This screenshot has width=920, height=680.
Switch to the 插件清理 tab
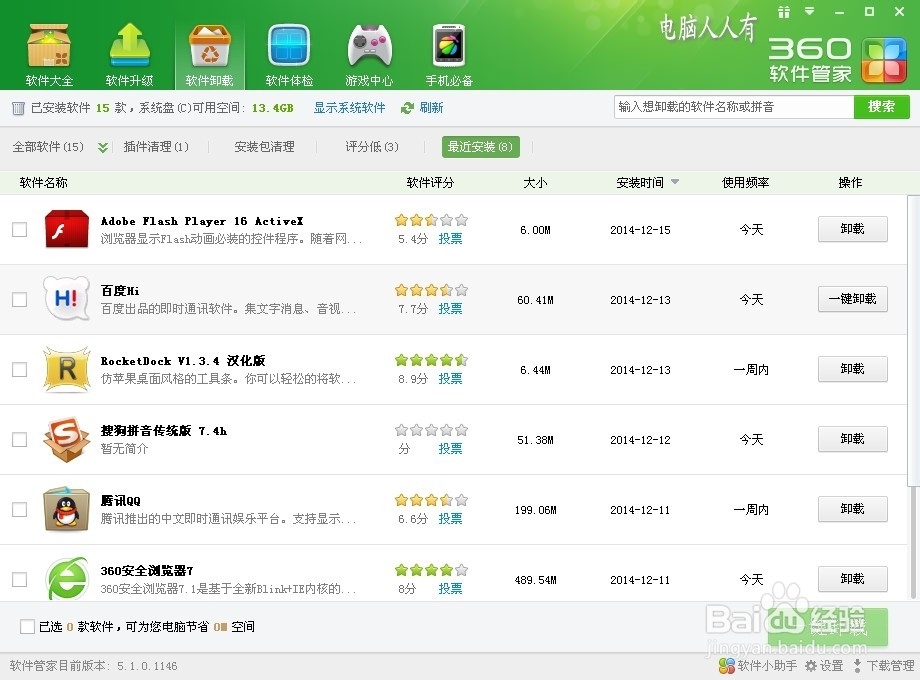156,145
